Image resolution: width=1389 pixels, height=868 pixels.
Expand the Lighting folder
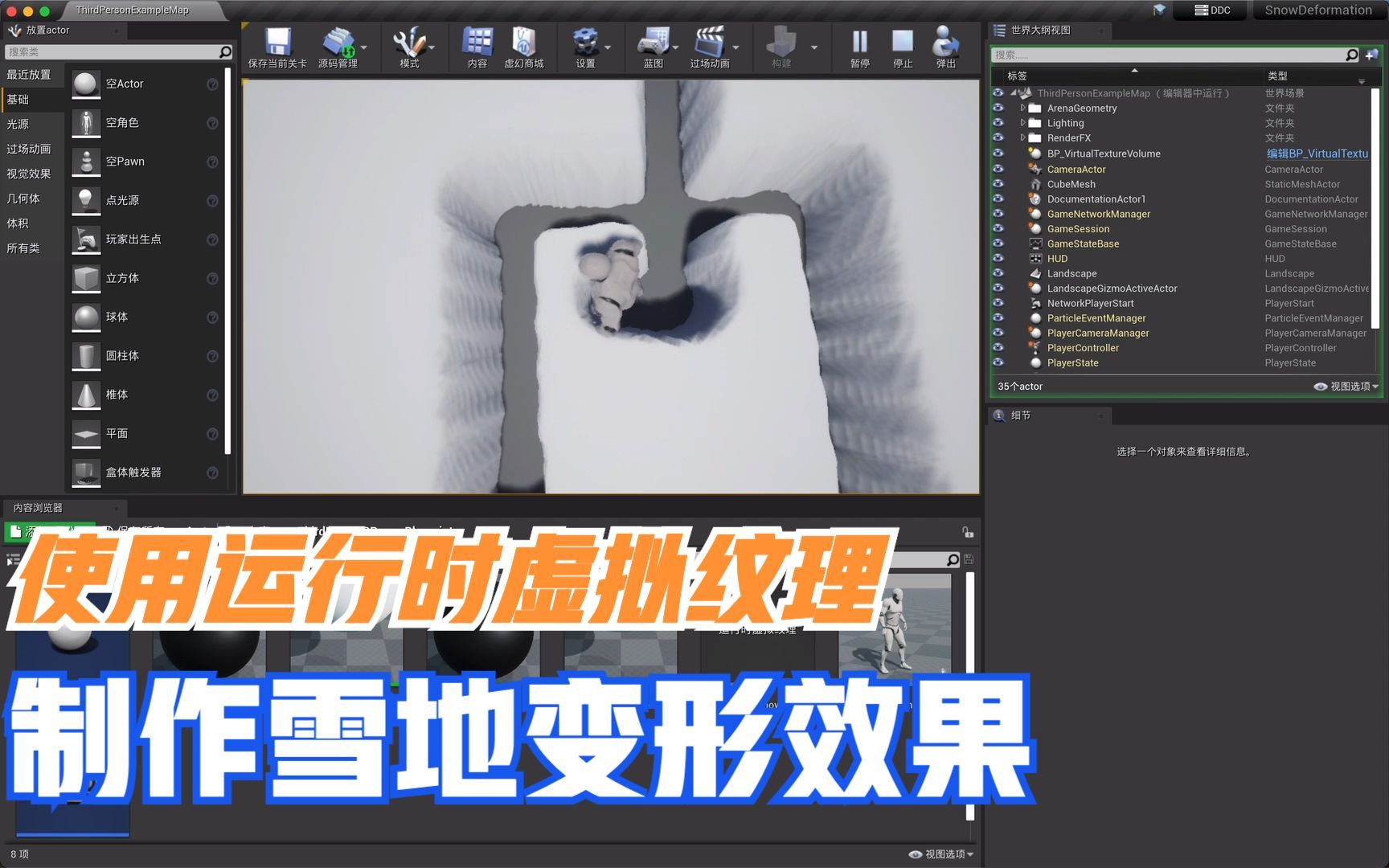click(x=1022, y=122)
